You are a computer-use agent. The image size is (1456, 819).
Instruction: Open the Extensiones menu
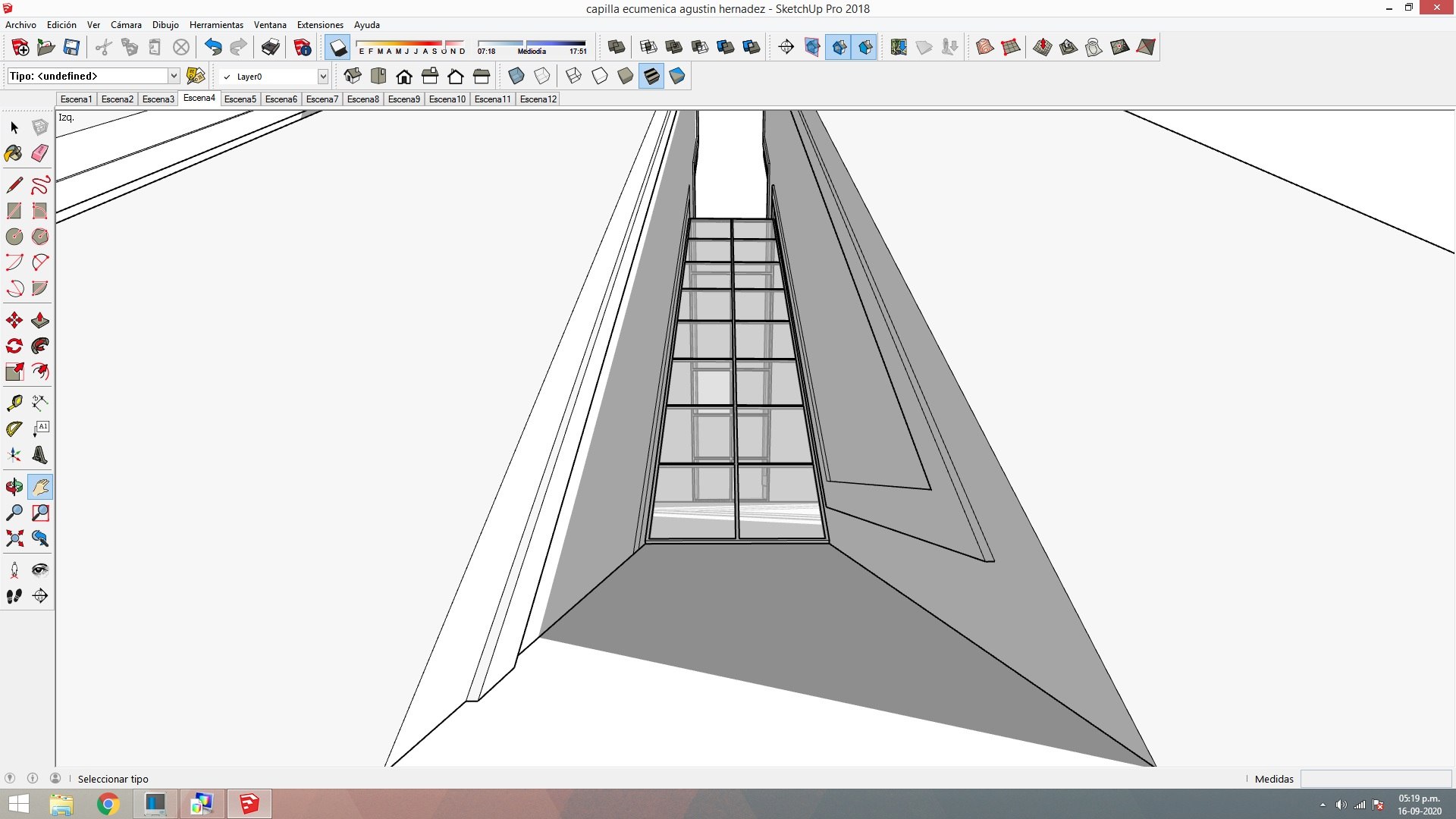319,25
